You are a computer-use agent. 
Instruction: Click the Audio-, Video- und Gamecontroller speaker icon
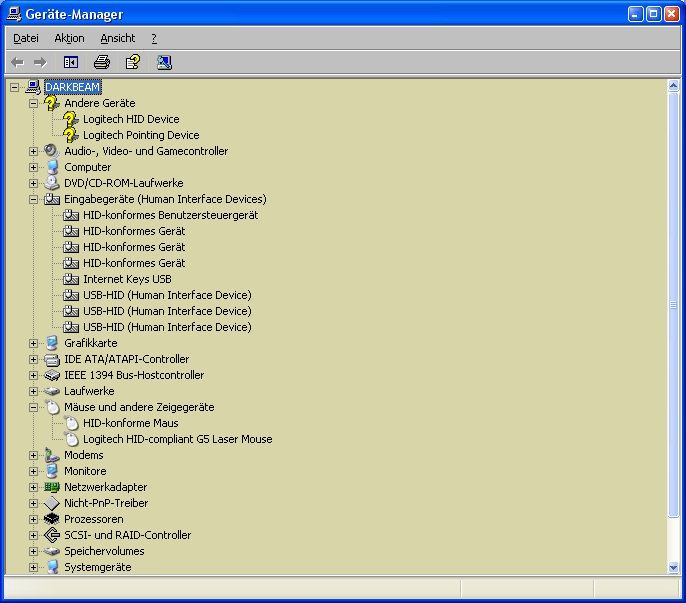[x=52, y=151]
